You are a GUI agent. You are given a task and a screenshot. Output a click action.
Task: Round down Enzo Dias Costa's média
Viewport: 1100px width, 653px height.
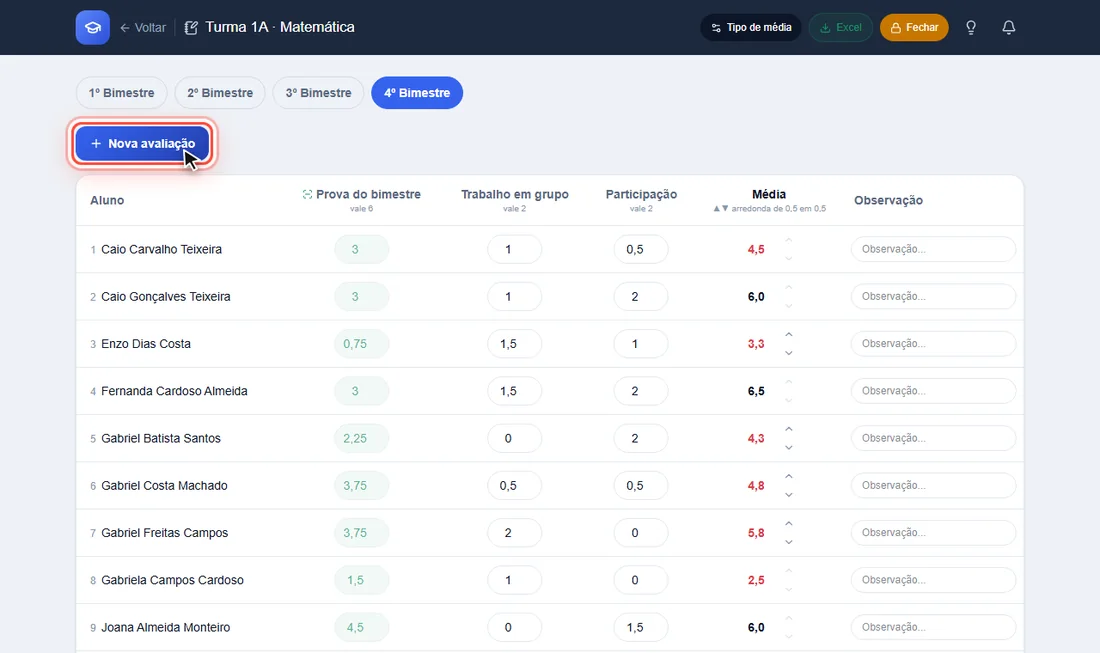pos(789,353)
